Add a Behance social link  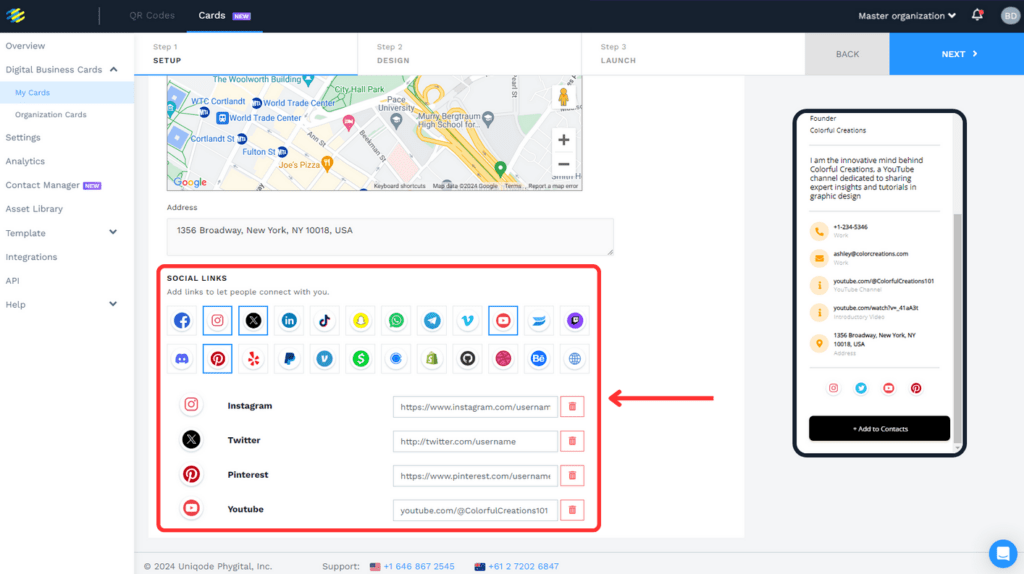click(x=539, y=359)
